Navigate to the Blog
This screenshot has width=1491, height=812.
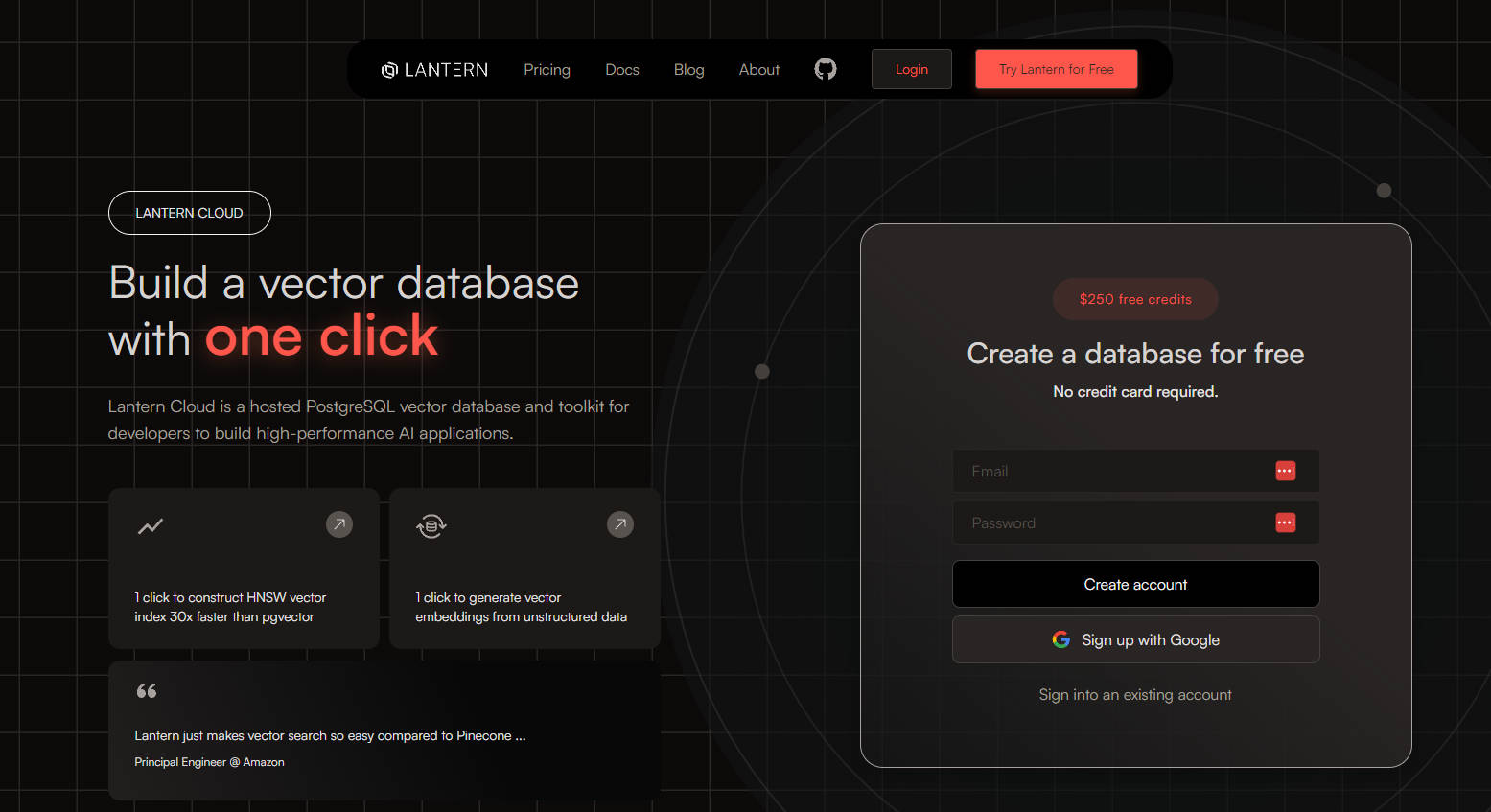click(x=688, y=70)
